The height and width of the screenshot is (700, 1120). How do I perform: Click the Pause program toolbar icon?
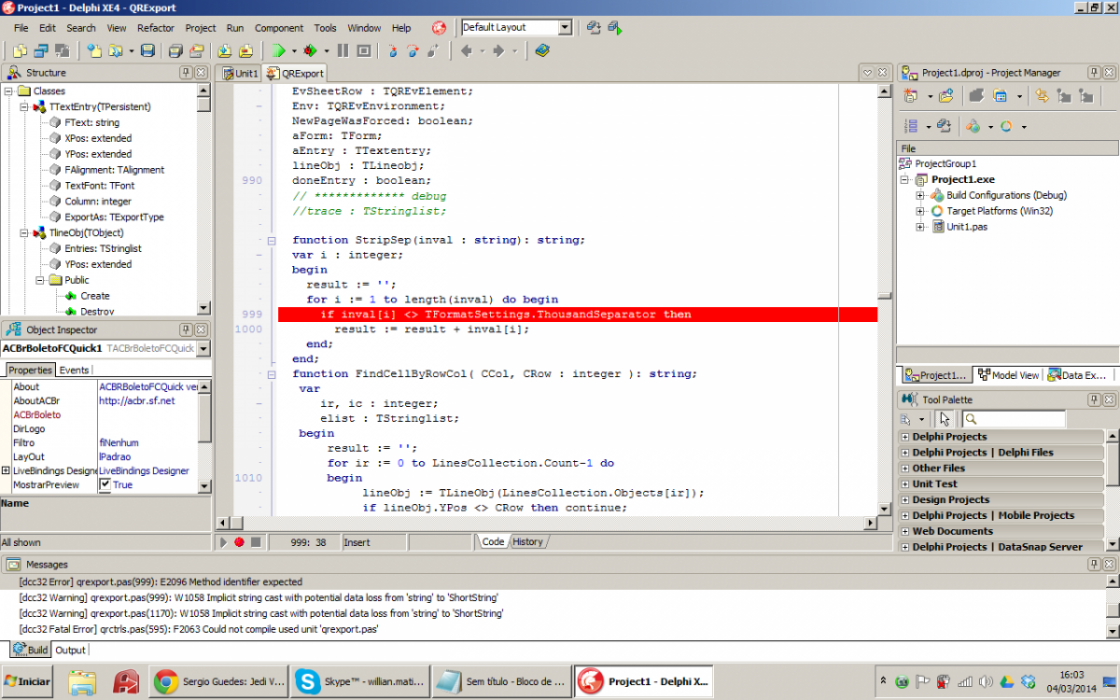343,51
